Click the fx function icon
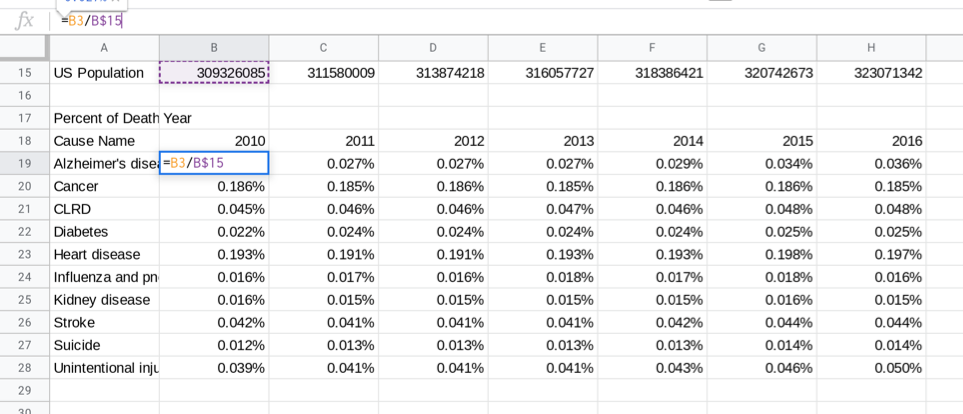 click(x=24, y=21)
